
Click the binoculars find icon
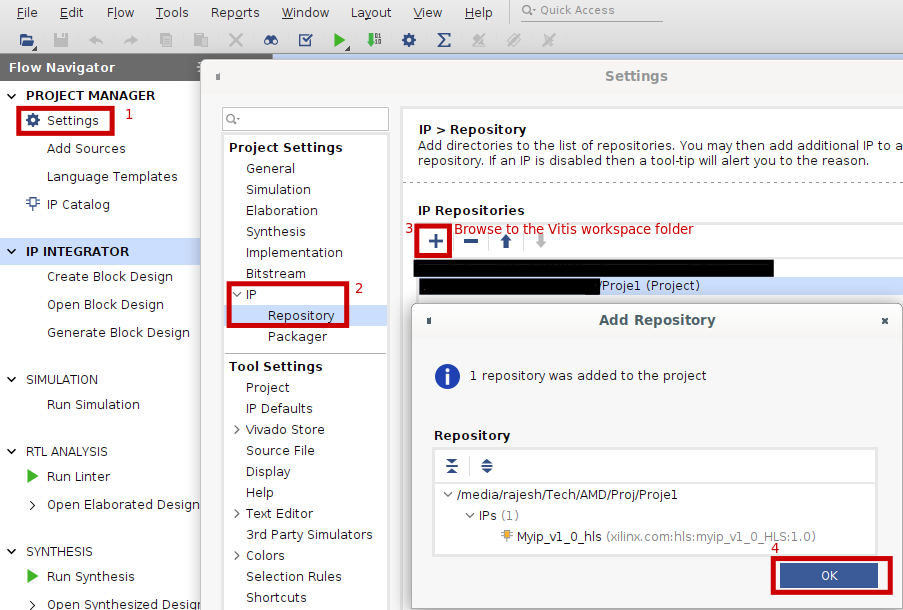pyautogui.click(x=271, y=40)
